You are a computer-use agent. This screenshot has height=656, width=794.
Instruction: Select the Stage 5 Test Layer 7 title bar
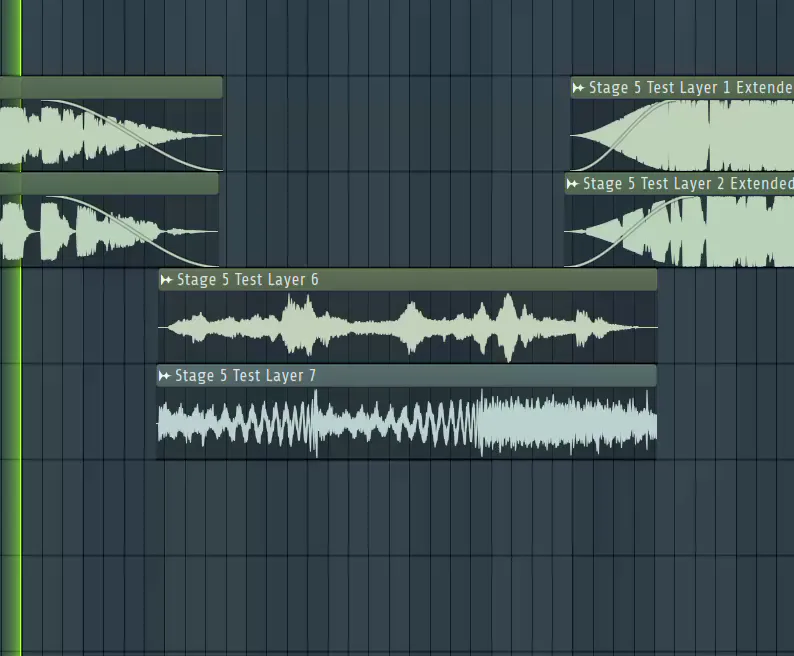pyautogui.click(x=407, y=376)
